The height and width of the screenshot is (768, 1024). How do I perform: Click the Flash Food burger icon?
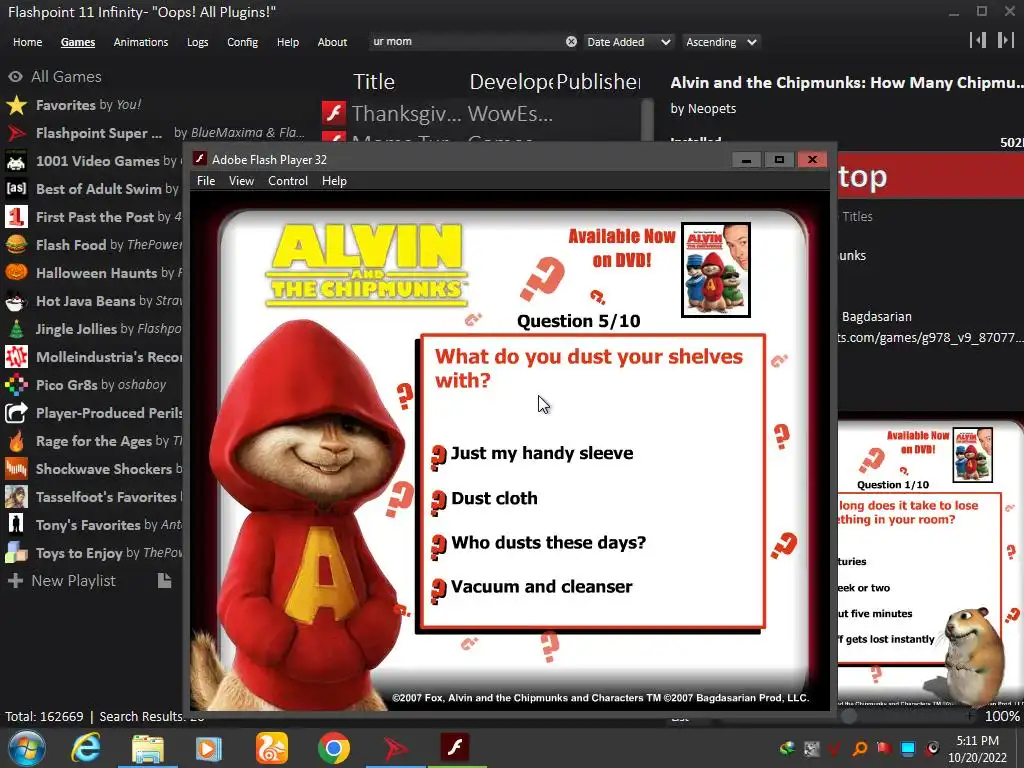16,245
